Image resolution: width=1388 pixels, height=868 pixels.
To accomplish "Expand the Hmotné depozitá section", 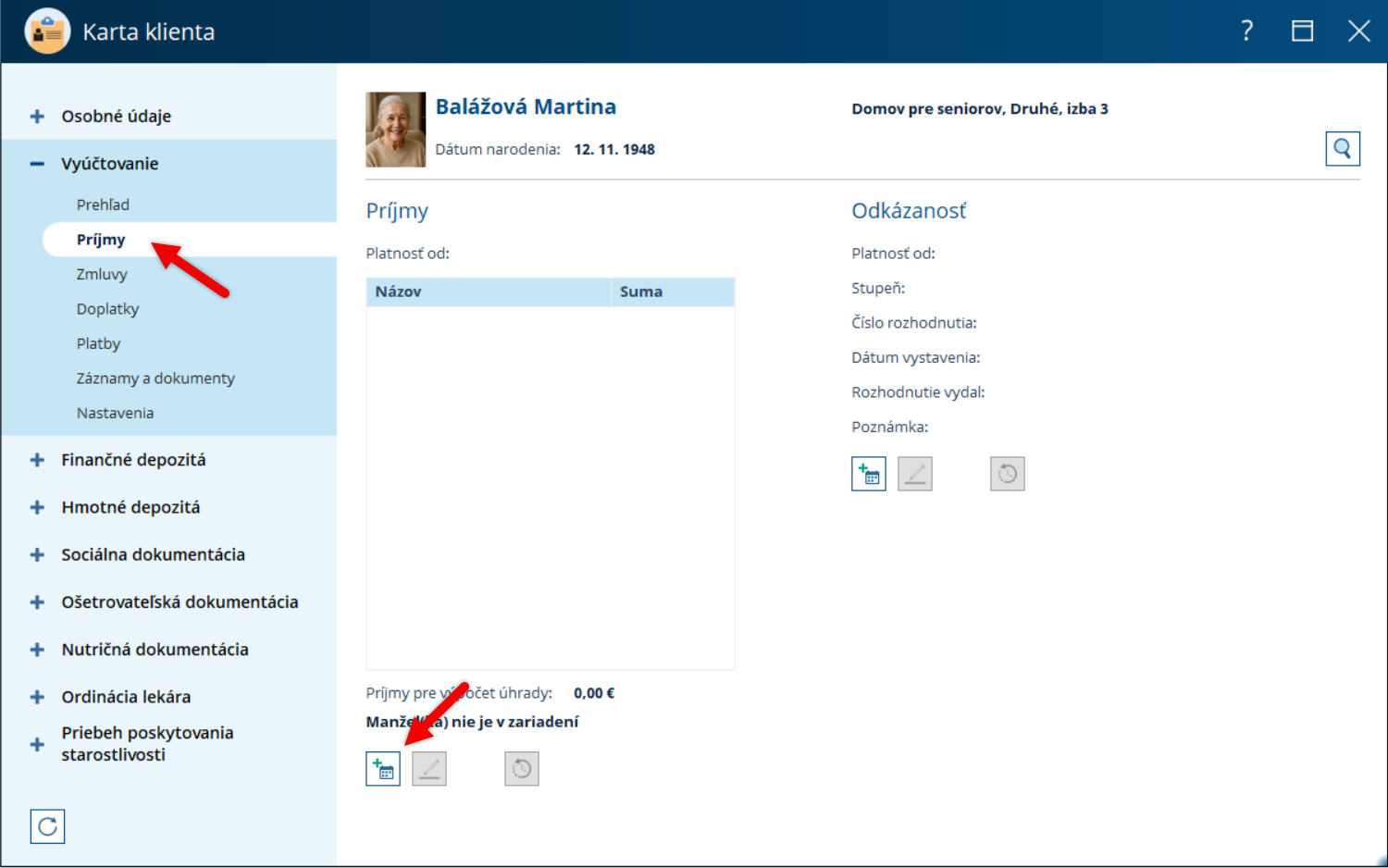I will (37, 507).
